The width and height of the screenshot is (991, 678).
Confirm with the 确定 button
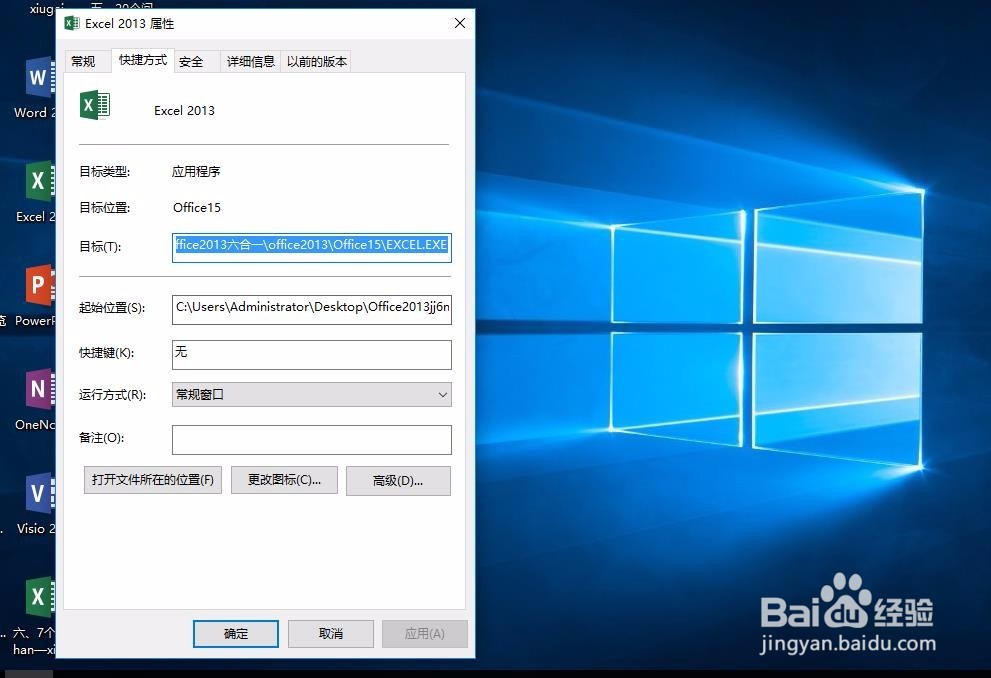[236, 633]
